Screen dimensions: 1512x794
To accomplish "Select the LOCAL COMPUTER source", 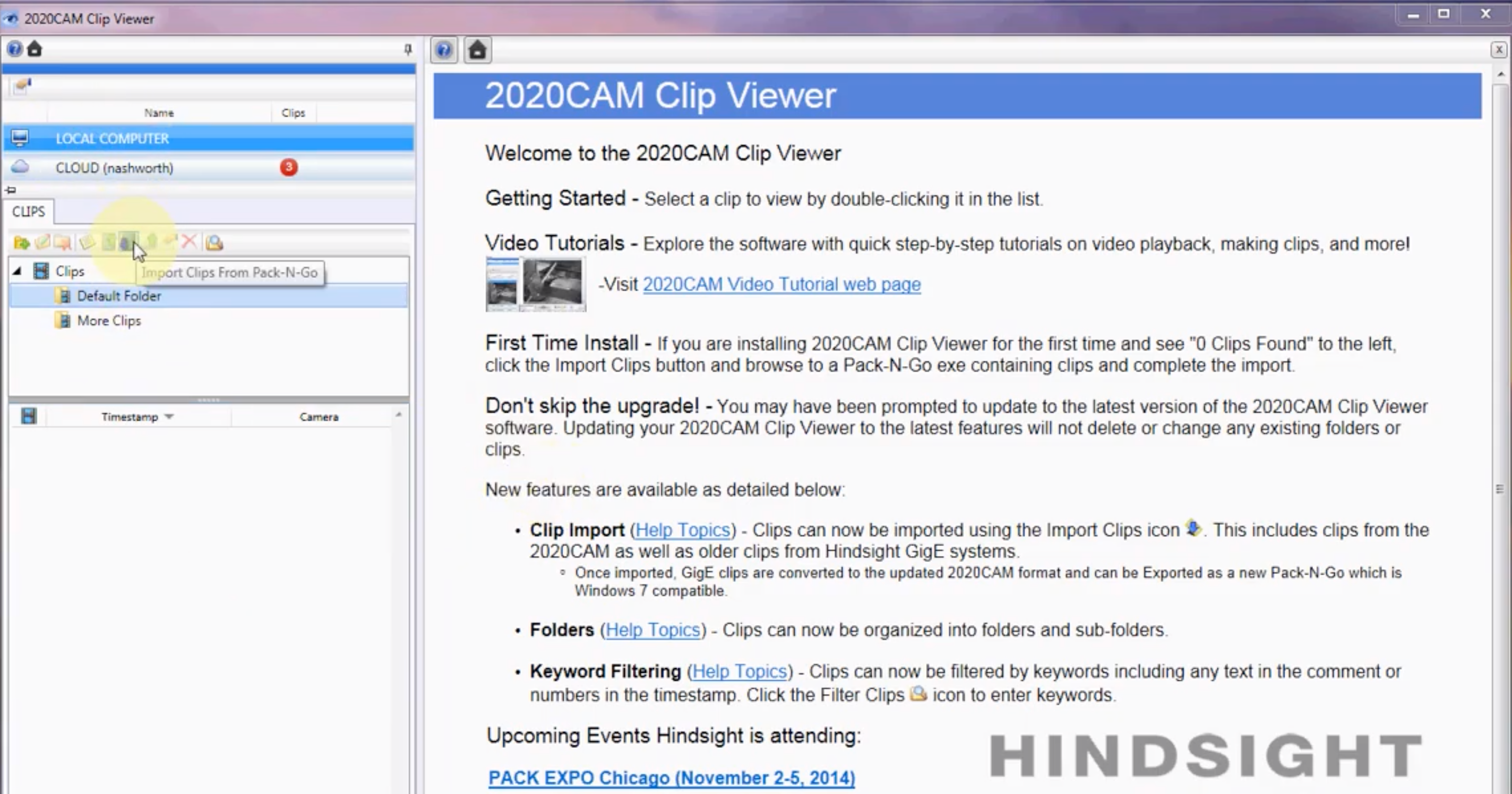I will 208,139.
